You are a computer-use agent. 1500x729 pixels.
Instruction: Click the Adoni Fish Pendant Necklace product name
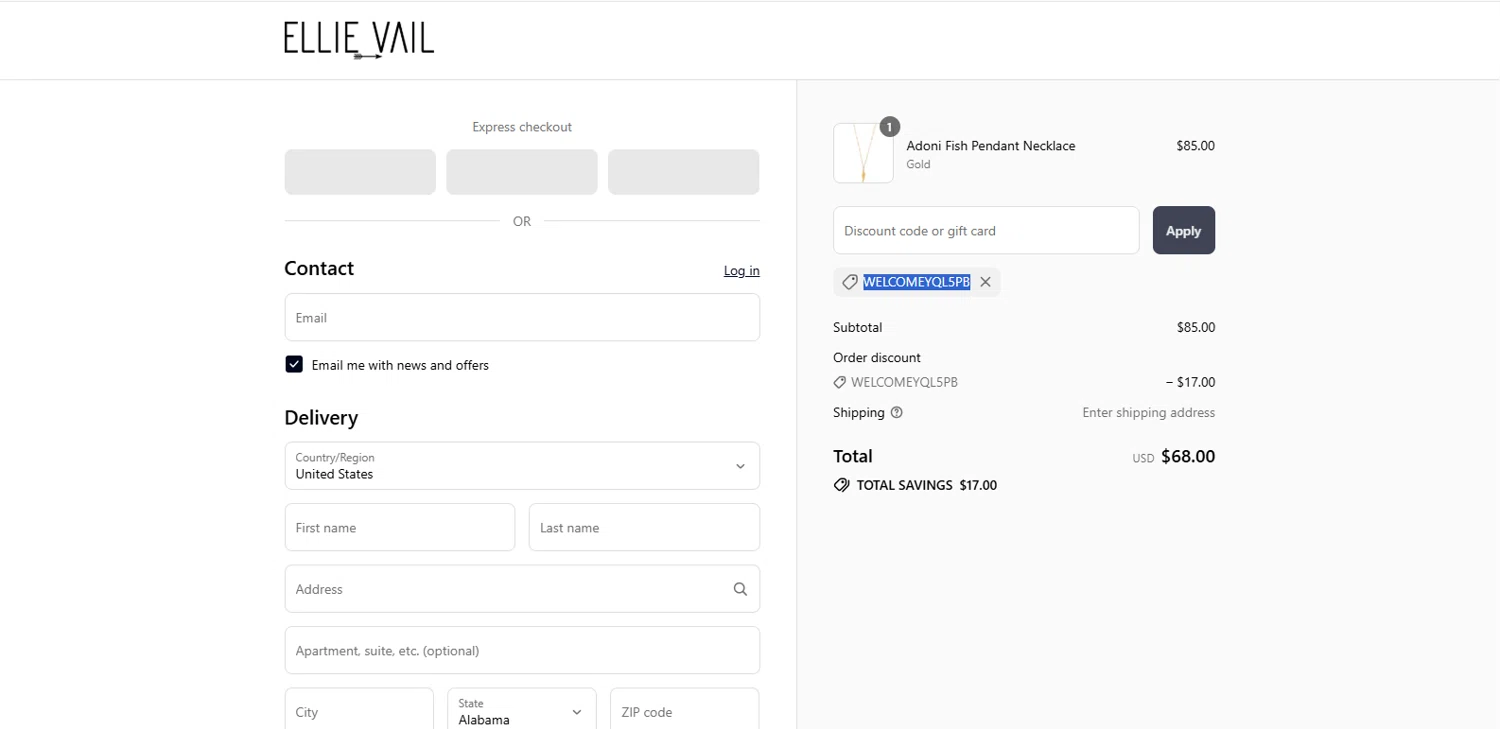click(x=991, y=146)
